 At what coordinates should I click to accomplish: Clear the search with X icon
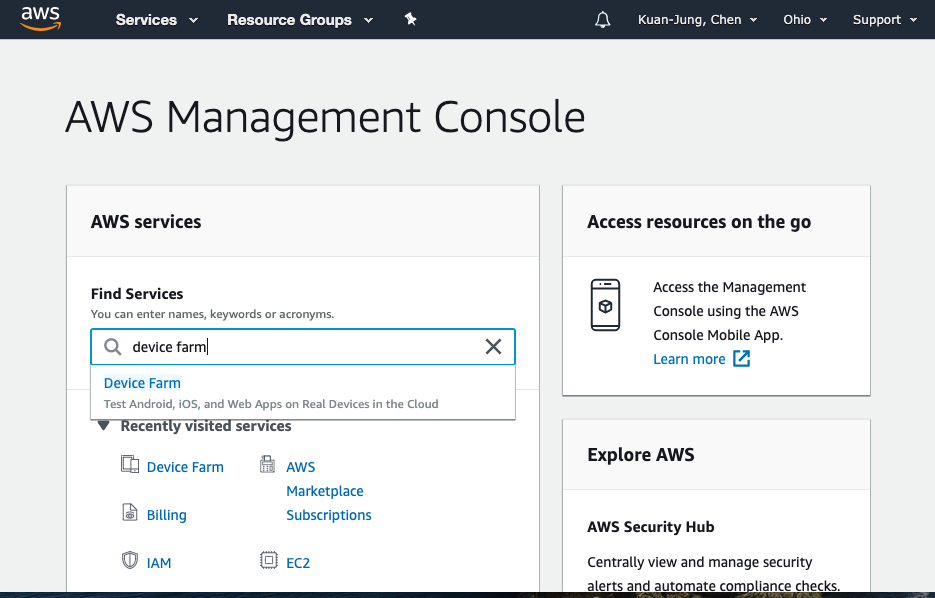[493, 347]
